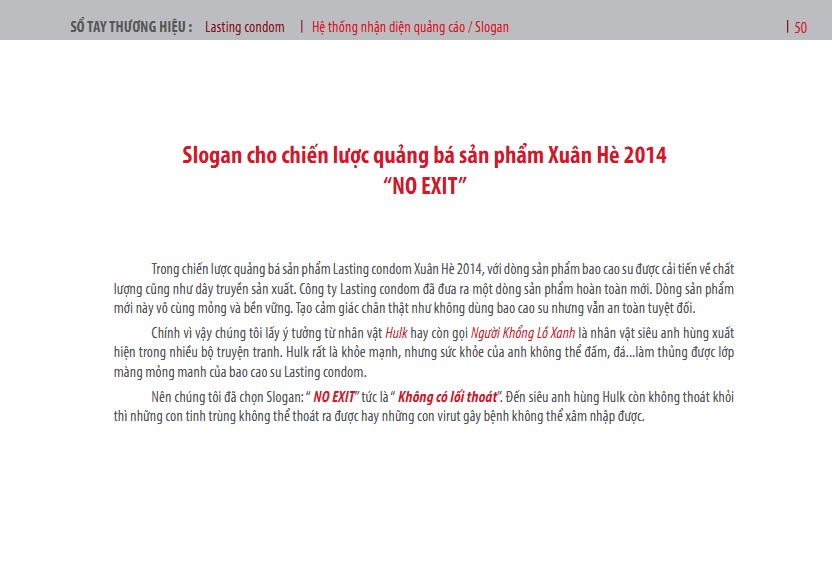The width and height of the screenshot is (832, 562).
Task: Click the paragraph line starting "Trong chiến lược quảng bá"
Action: 443,269
